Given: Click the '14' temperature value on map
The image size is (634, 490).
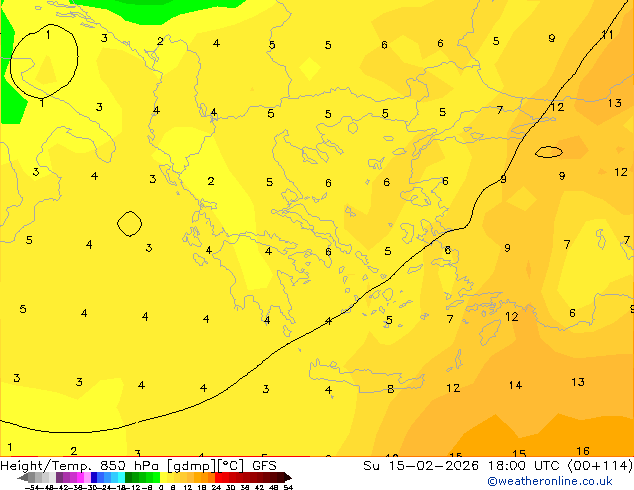Looking at the screenshot, I should [x=516, y=385].
